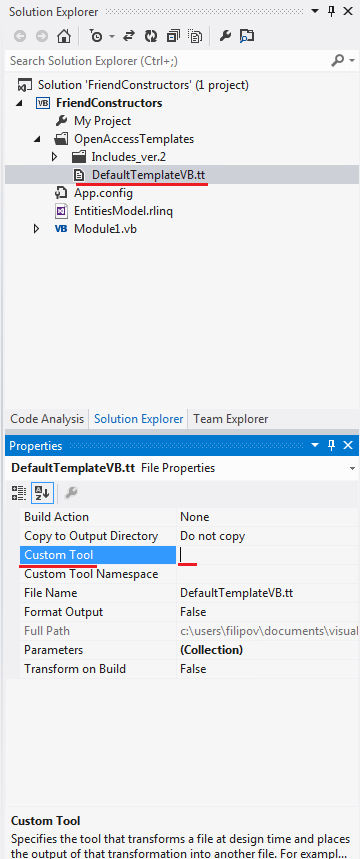
Task: Click the Refresh toolbar icon
Action: click(x=151, y=36)
